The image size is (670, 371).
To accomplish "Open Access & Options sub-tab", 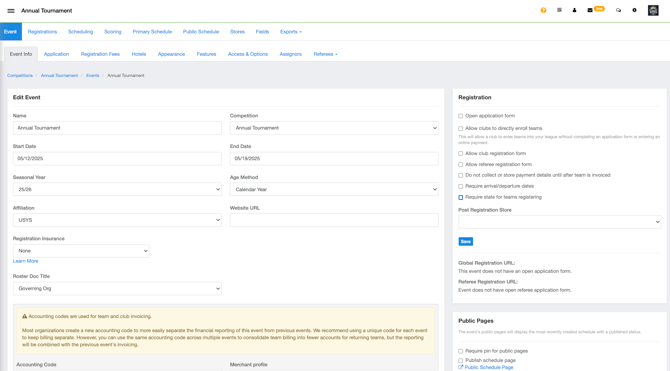I will [248, 54].
